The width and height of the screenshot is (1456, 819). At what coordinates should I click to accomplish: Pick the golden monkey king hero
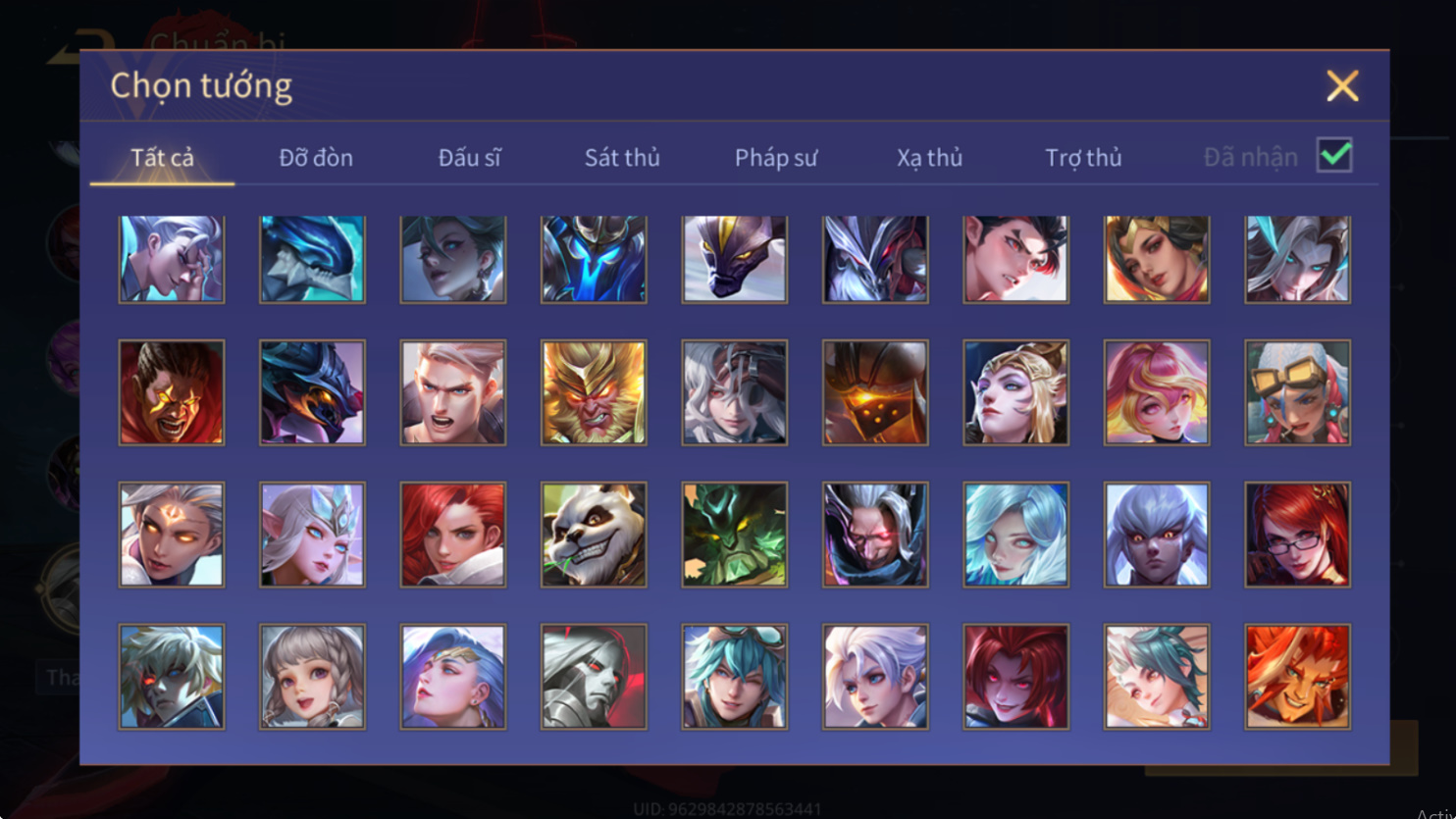(594, 392)
